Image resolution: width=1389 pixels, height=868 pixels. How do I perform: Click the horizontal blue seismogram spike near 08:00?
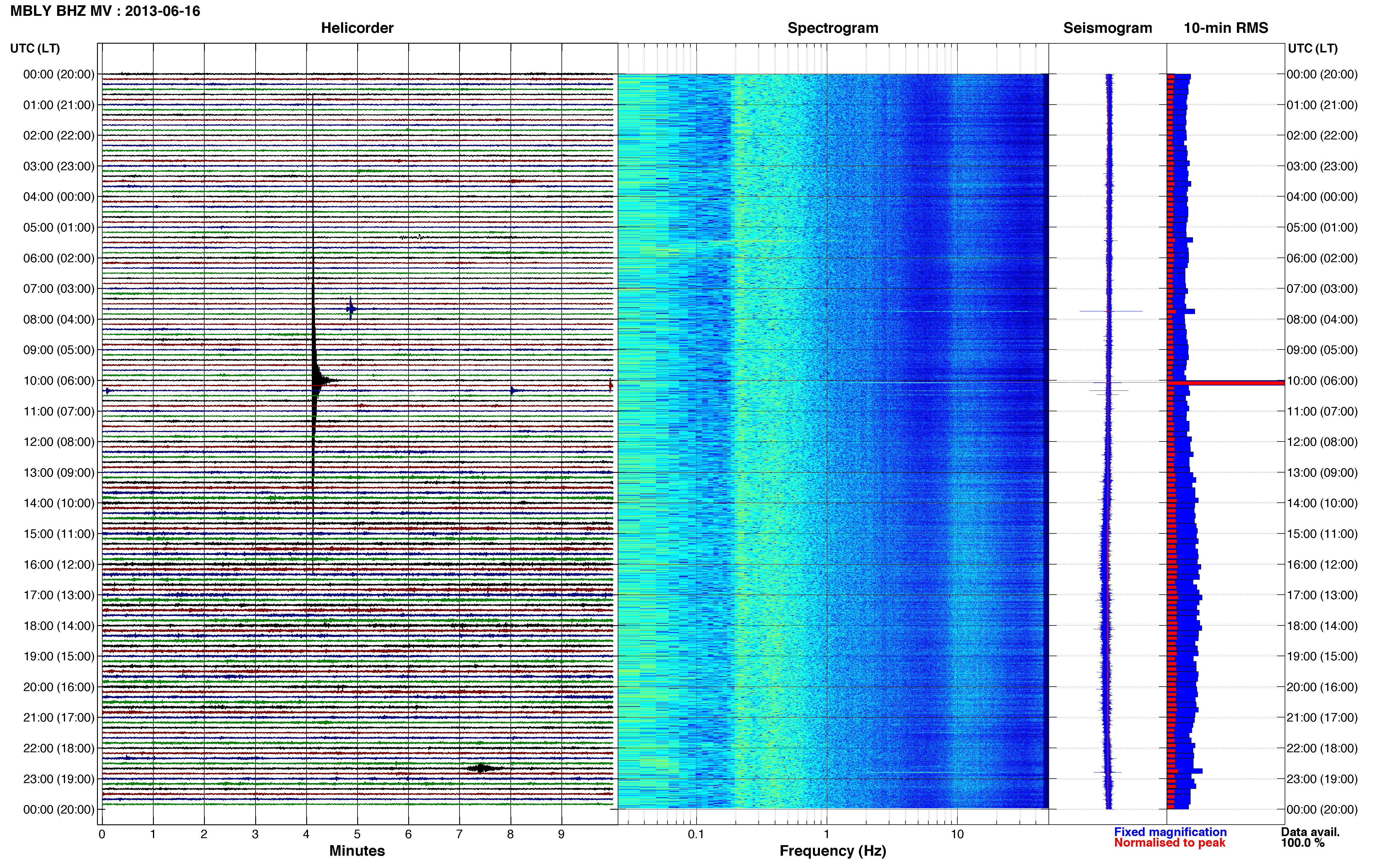1111,311
